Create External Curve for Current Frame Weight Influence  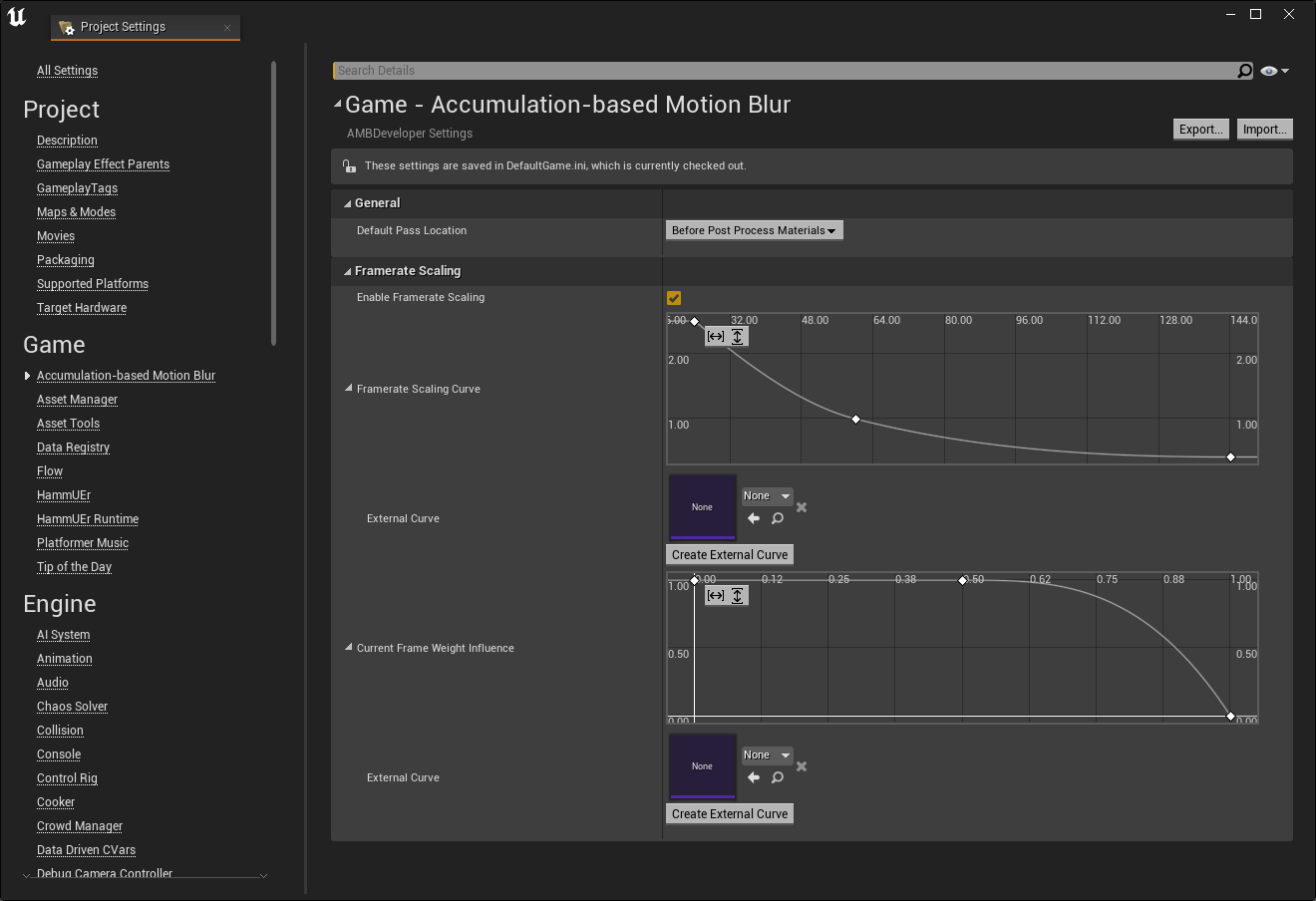[730, 814]
